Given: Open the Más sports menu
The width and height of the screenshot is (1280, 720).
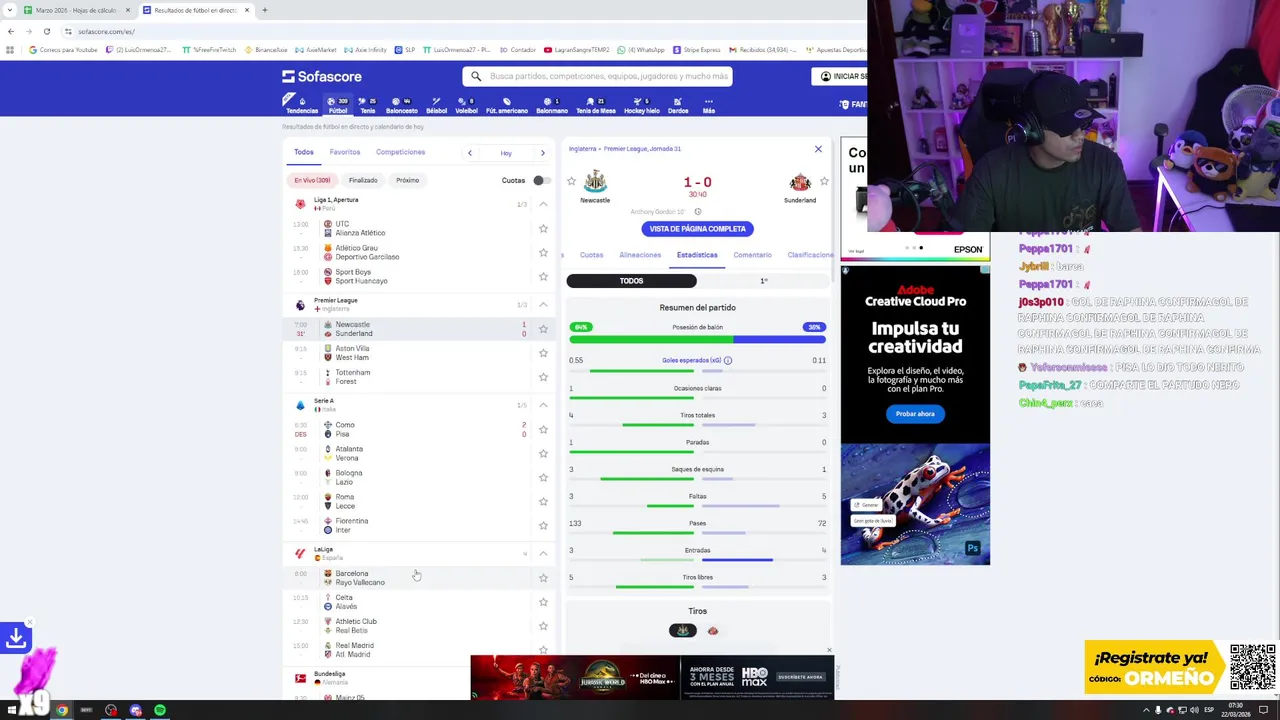Looking at the screenshot, I should 708,104.
